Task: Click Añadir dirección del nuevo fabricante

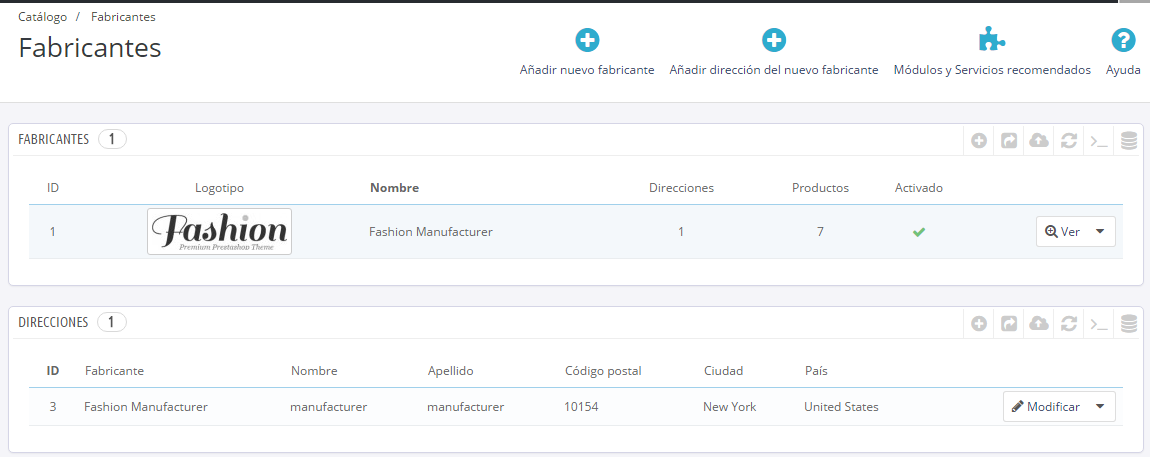Action: point(773,53)
